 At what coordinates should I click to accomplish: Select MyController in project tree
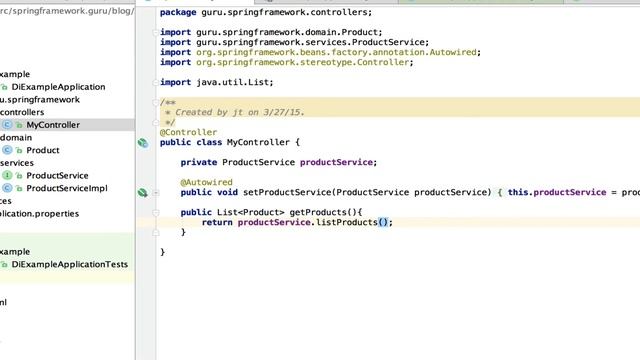(53, 125)
